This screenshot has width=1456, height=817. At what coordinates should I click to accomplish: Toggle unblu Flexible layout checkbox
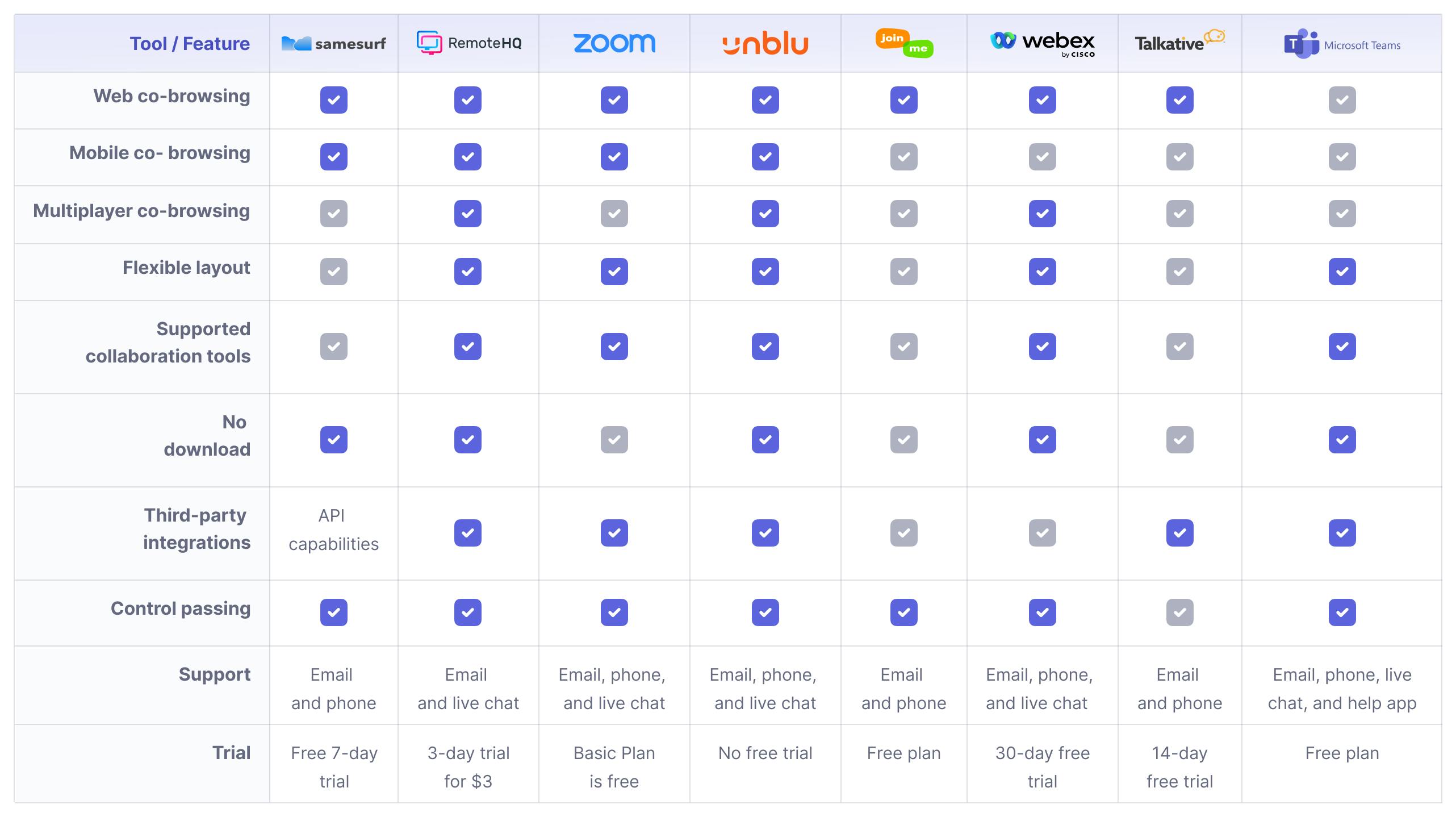click(x=765, y=272)
